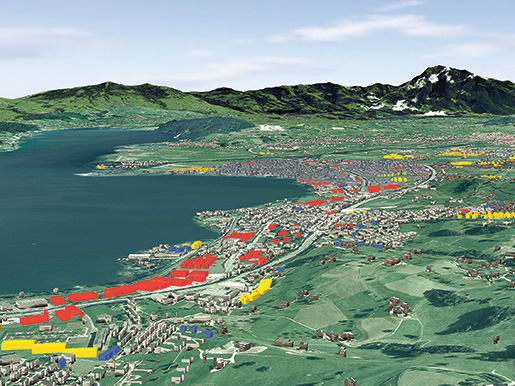Select the isolated farmhouse group on the right meadow
The image size is (515, 386).
pyautogui.click(x=398, y=307)
